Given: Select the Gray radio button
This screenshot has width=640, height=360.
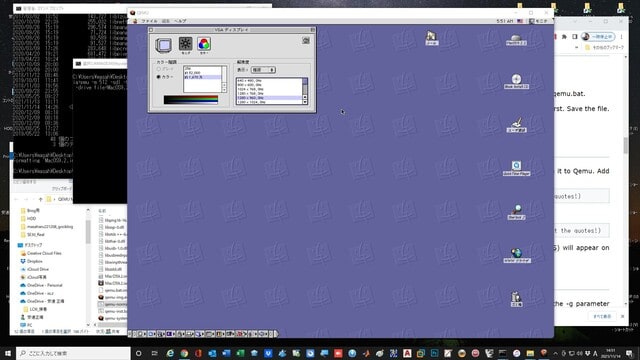Looking at the screenshot, I should point(159,69).
